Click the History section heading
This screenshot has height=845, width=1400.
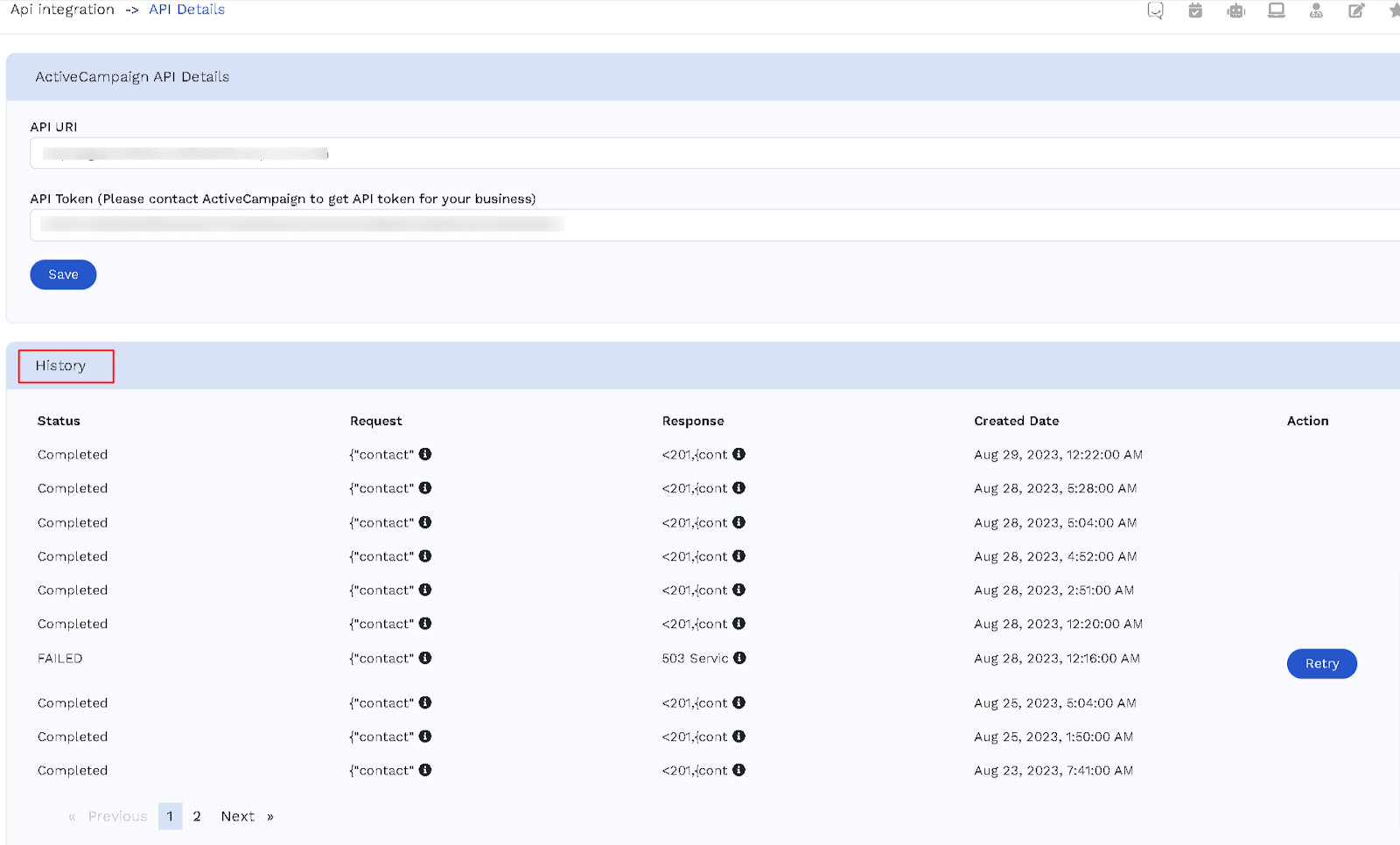[x=60, y=366]
